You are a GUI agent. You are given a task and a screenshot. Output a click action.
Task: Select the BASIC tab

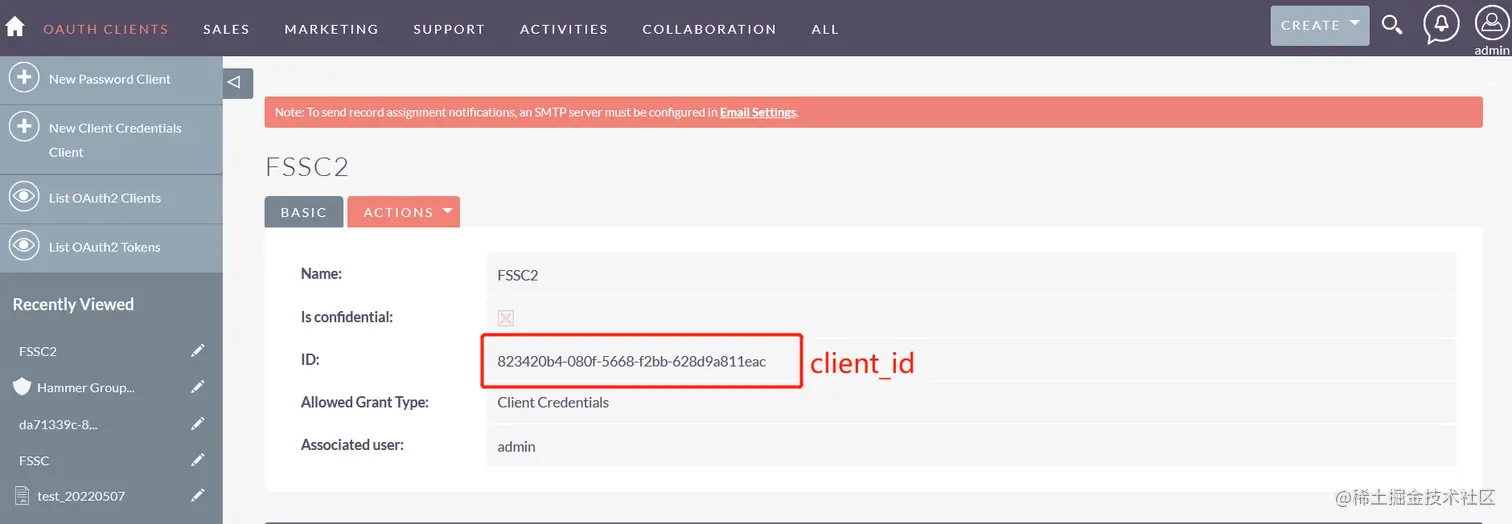tap(304, 212)
